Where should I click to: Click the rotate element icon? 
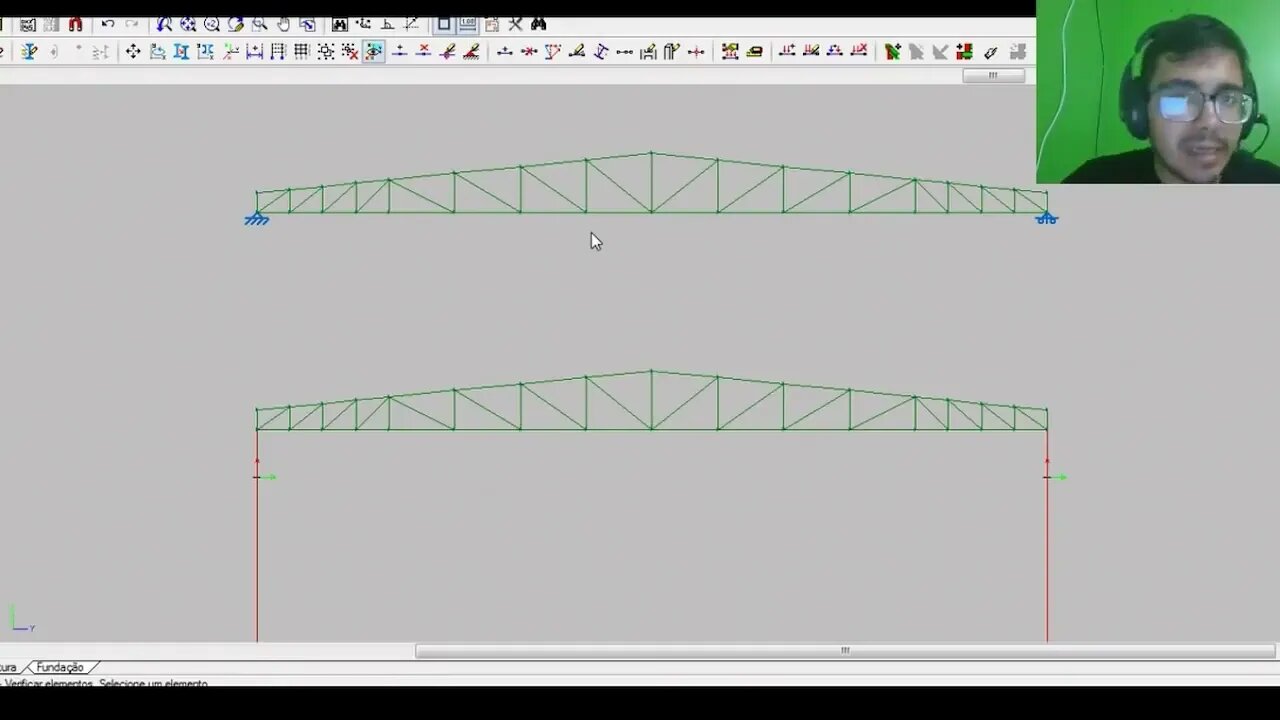(x=157, y=51)
